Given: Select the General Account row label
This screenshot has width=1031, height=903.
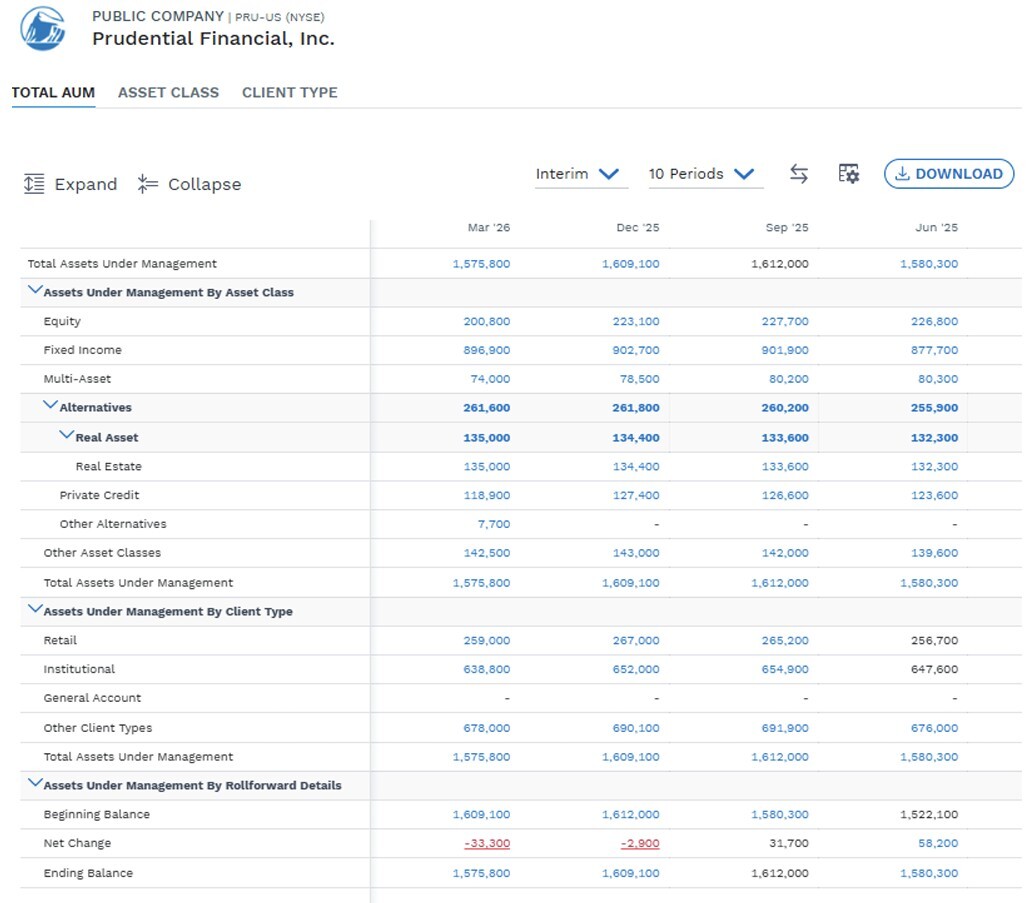Looking at the screenshot, I should pos(92,698).
